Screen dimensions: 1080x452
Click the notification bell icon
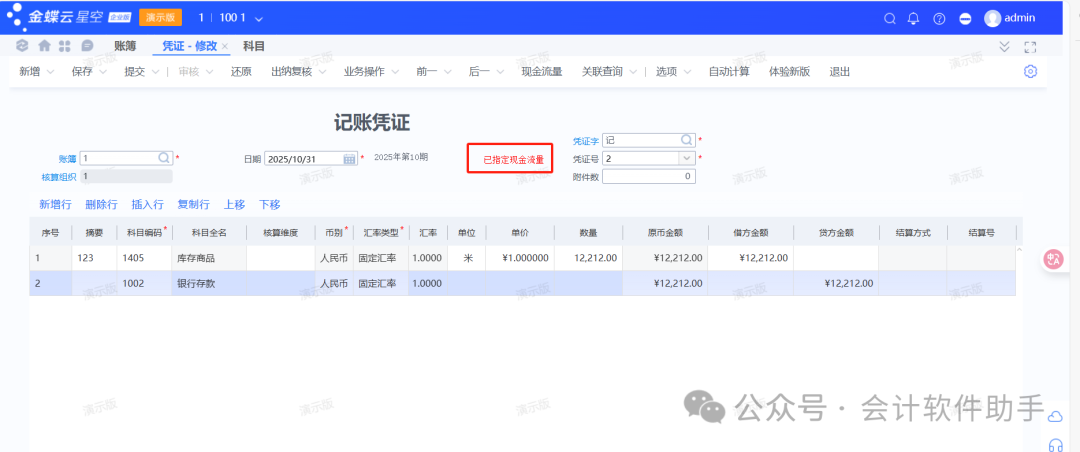[x=913, y=18]
